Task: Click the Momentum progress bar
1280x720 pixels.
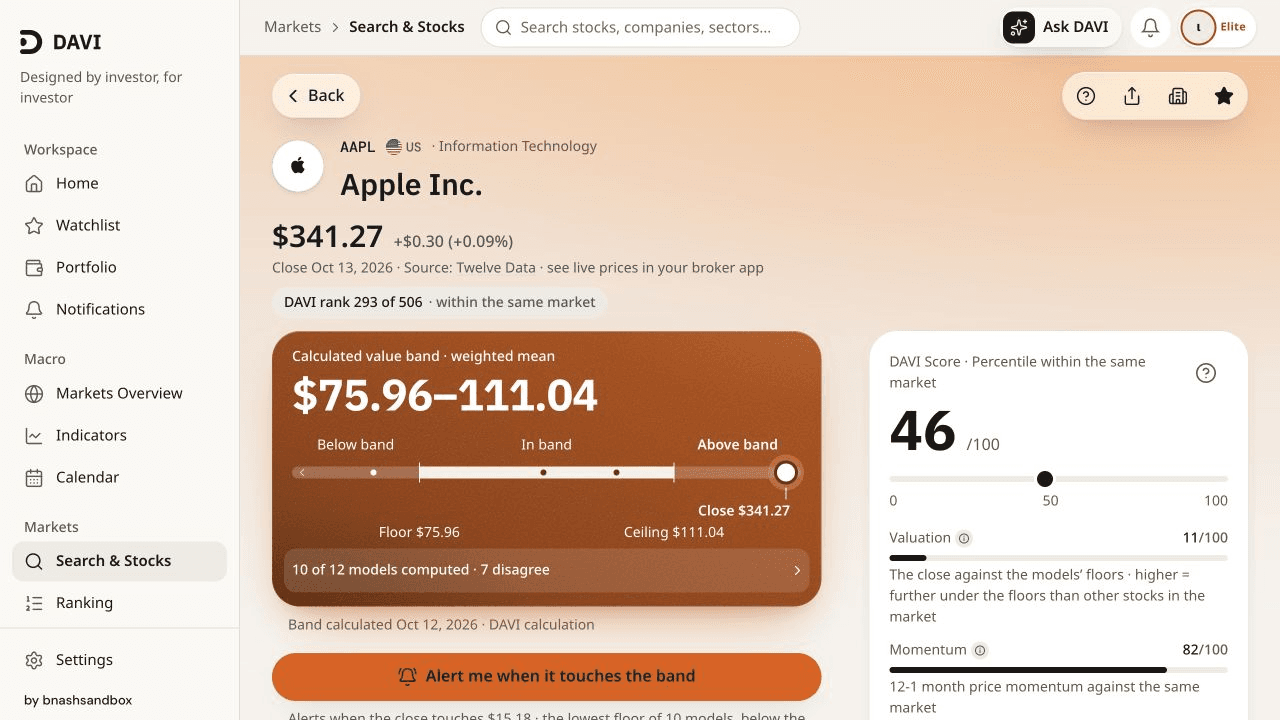Action: (x=1058, y=670)
